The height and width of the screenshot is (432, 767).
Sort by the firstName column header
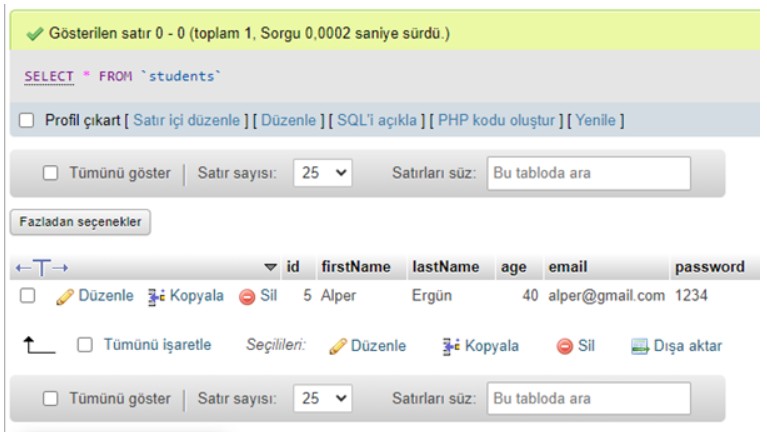[x=355, y=267]
